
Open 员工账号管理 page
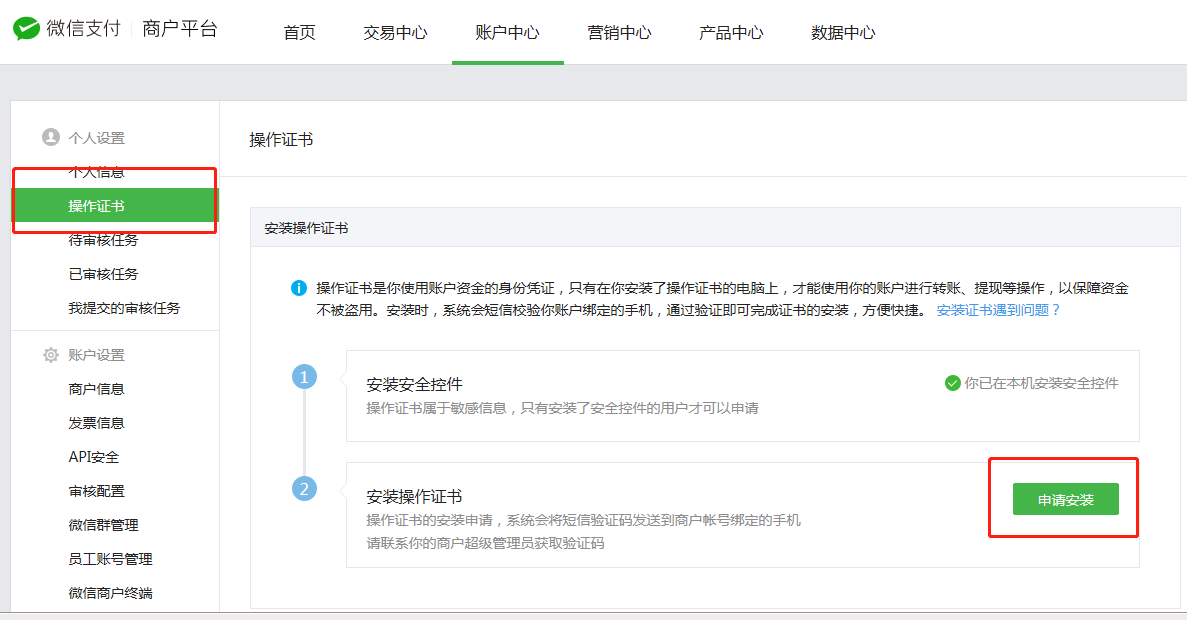(110, 559)
